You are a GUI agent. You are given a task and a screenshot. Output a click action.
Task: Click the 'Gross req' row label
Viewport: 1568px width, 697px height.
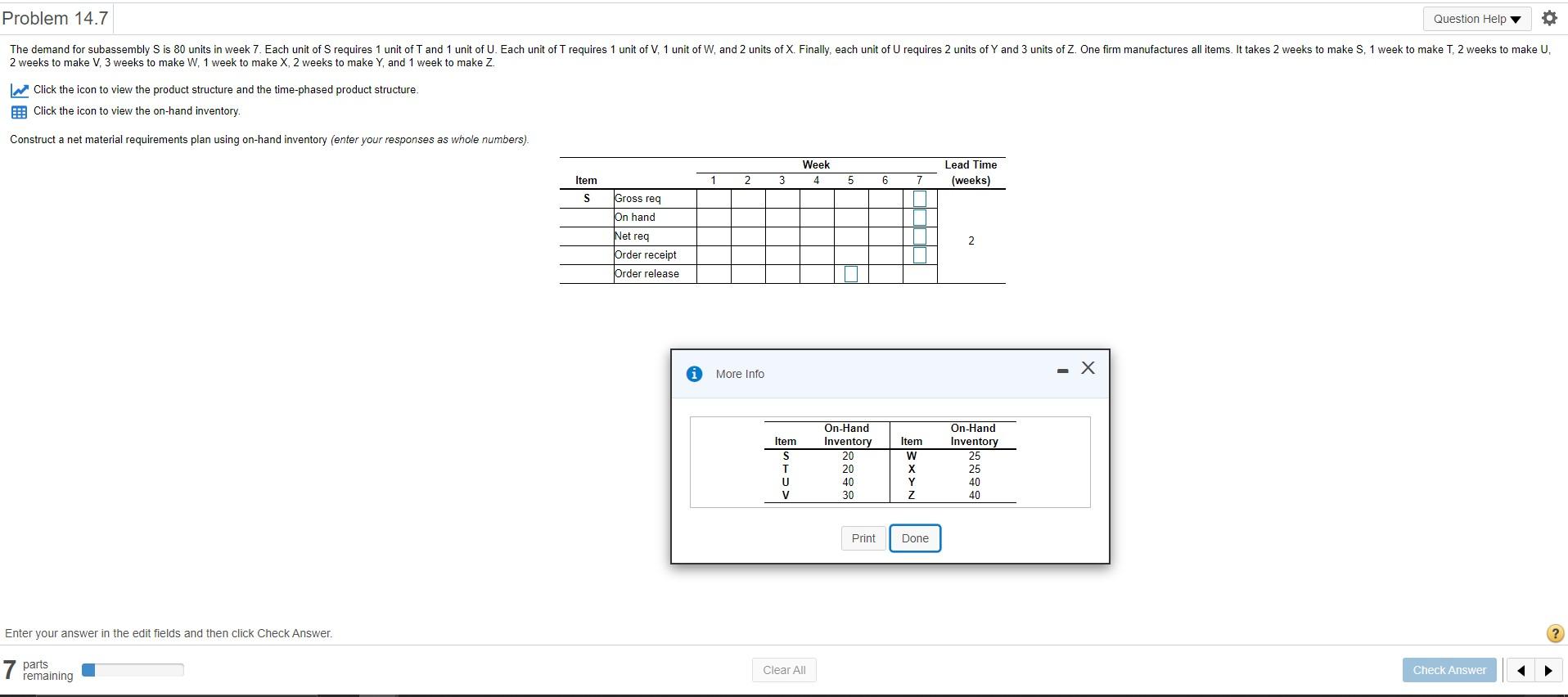coord(638,199)
